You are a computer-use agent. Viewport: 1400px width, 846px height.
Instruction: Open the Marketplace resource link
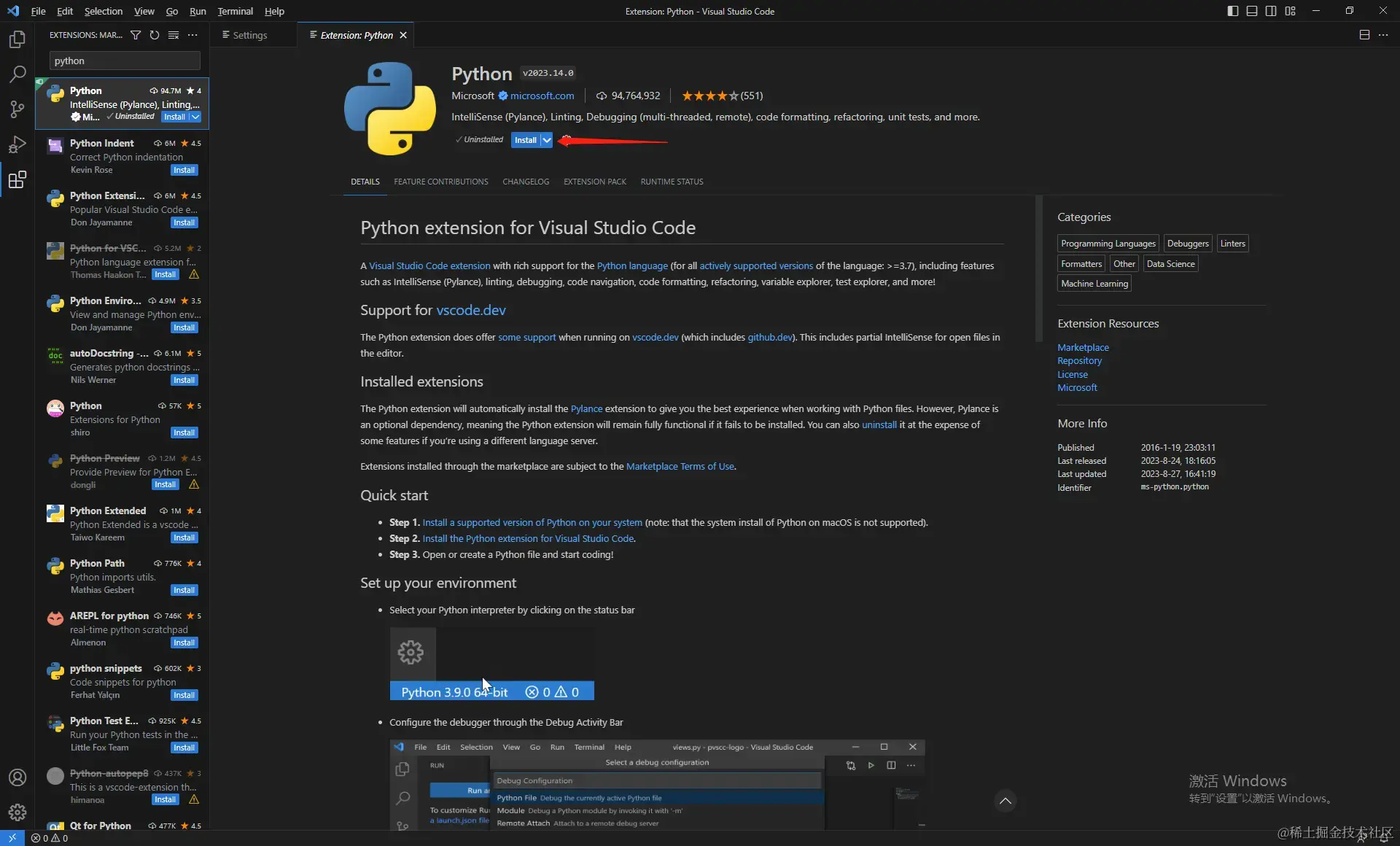click(x=1083, y=347)
